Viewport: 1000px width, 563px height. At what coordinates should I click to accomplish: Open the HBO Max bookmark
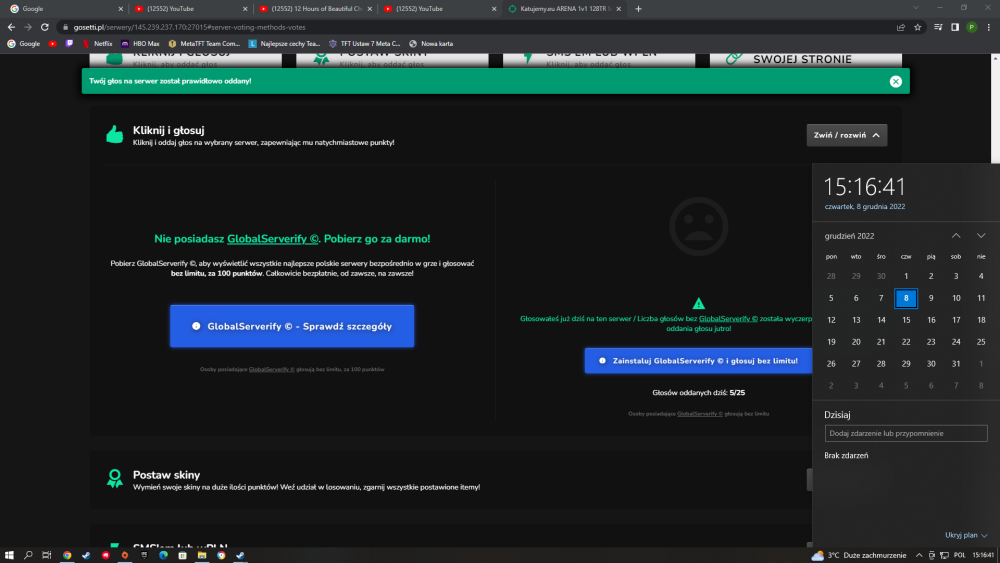click(x=140, y=44)
